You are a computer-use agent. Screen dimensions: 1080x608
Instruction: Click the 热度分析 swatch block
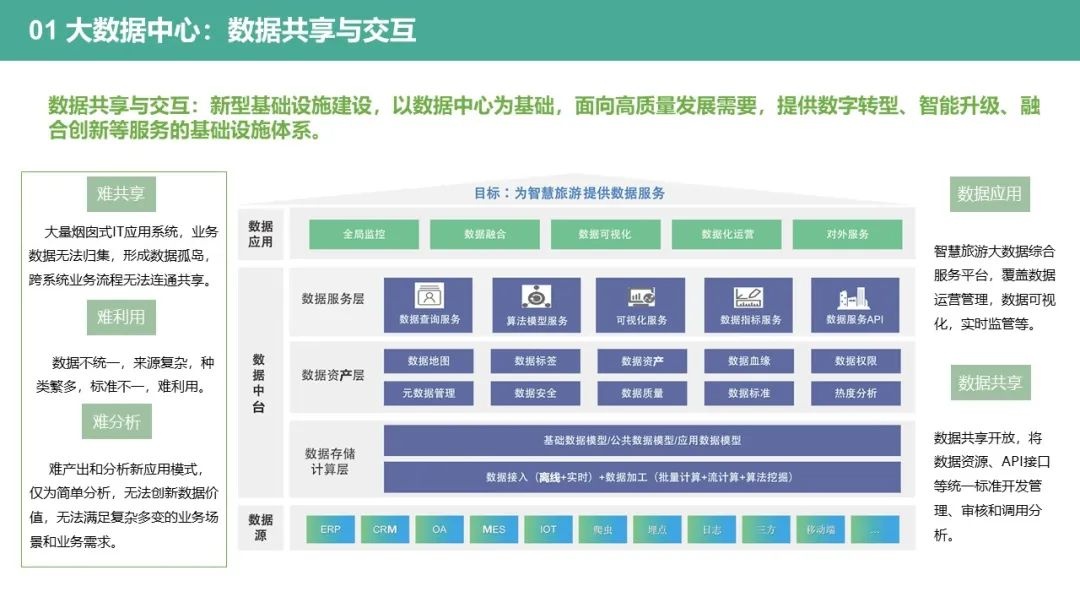point(853,393)
